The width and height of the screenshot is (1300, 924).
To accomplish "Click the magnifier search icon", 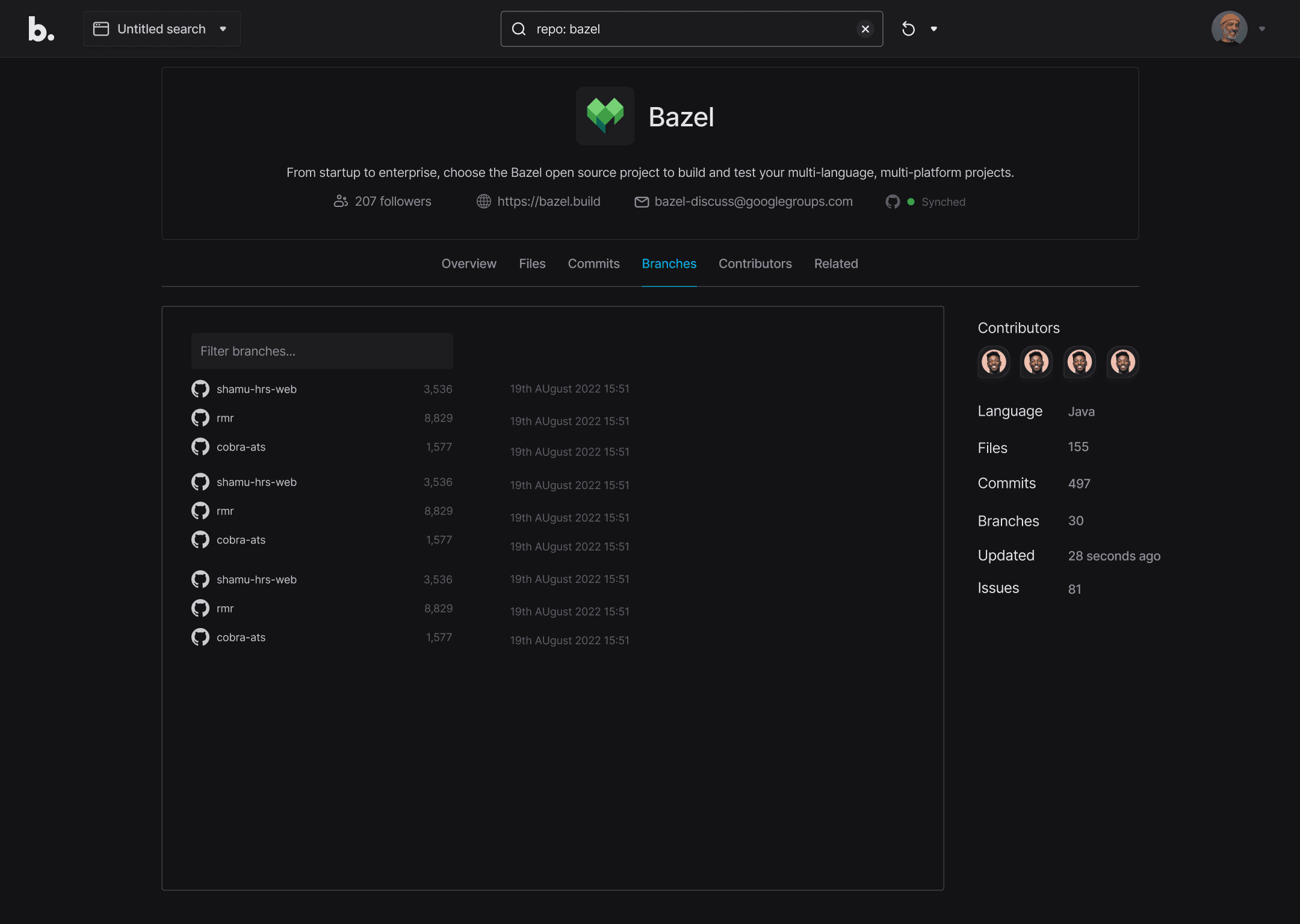I will coord(519,29).
